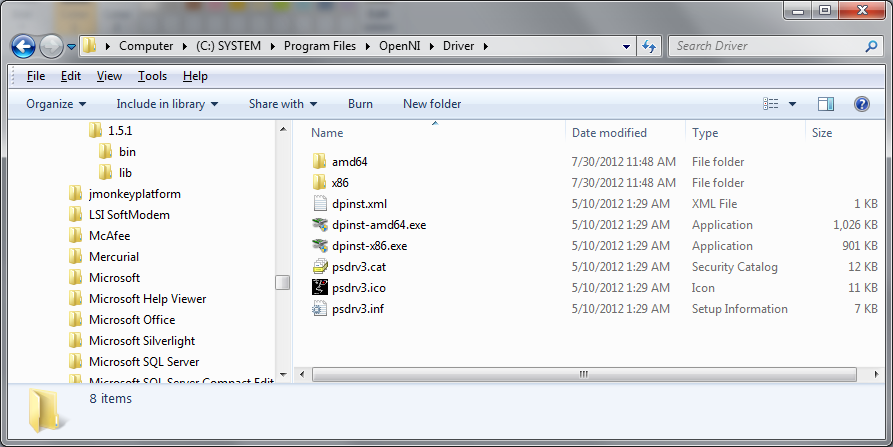Viewport: 893px width, 447px height.
Task: Click Driver in the breadcrumb
Action: tap(458, 46)
